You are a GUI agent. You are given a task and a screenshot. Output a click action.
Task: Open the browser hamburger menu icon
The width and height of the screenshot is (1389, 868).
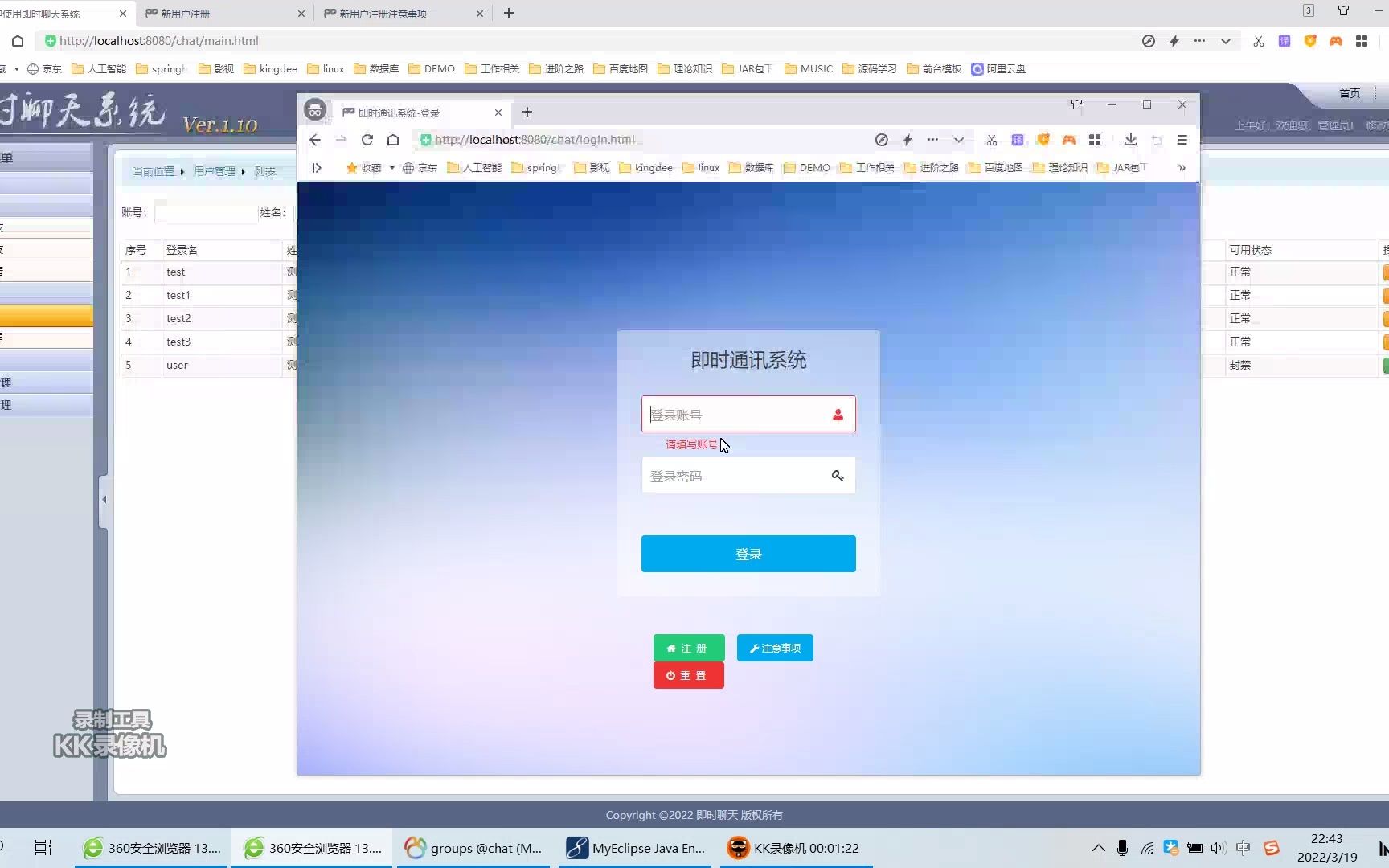pyautogui.click(x=1182, y=140)
